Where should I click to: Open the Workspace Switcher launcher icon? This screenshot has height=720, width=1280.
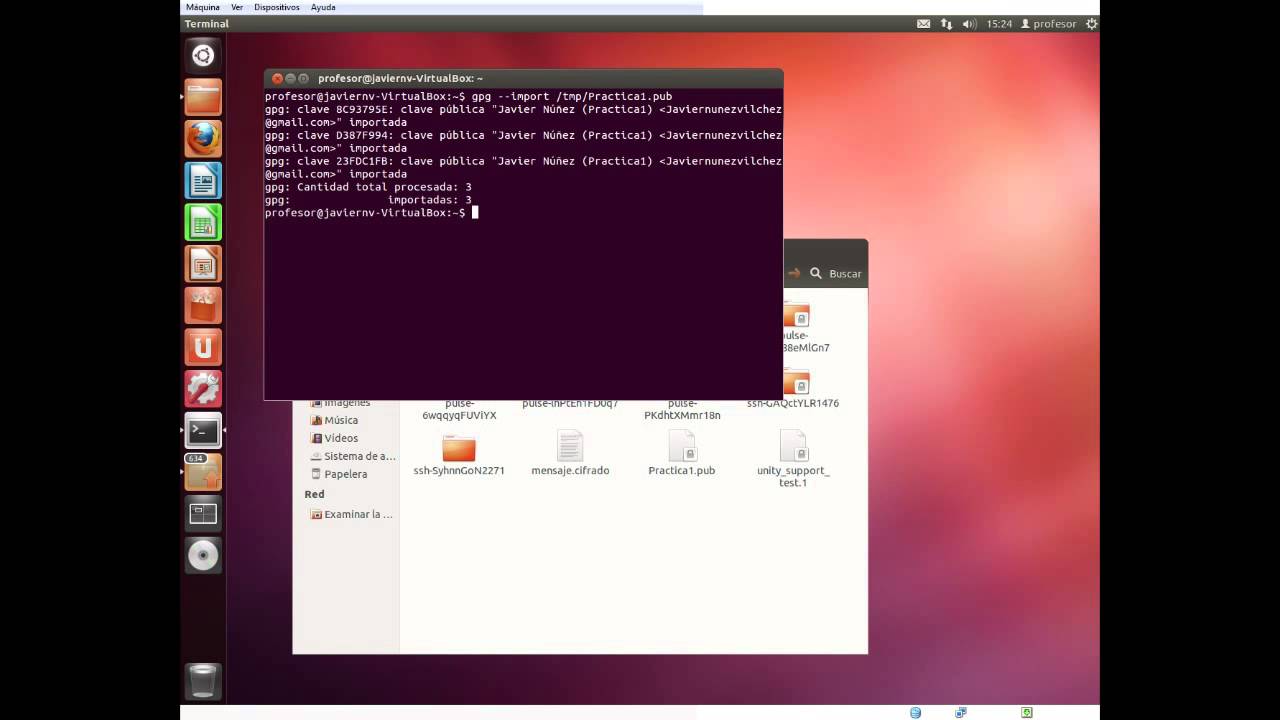pyautogui.click(x=203, y=513)
